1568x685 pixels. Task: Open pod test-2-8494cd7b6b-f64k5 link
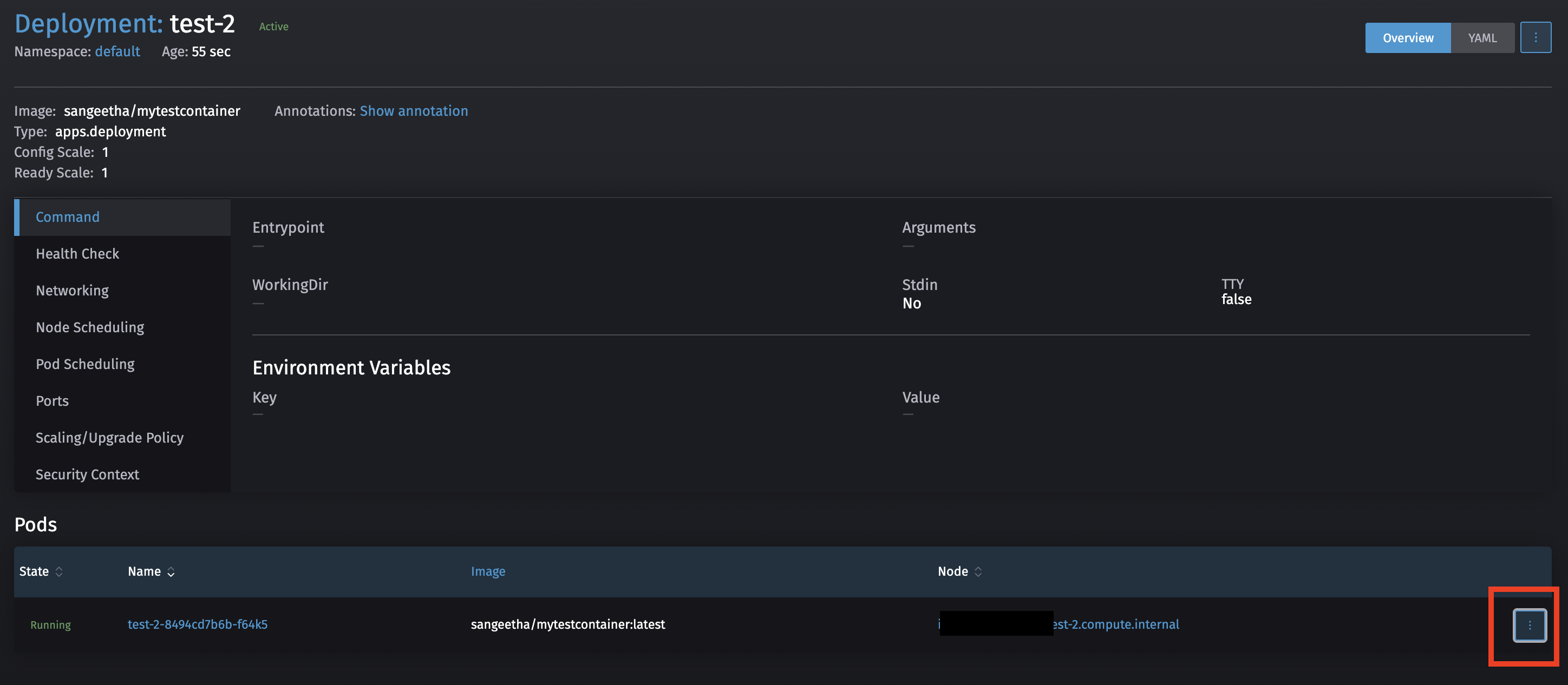(197, 624)
